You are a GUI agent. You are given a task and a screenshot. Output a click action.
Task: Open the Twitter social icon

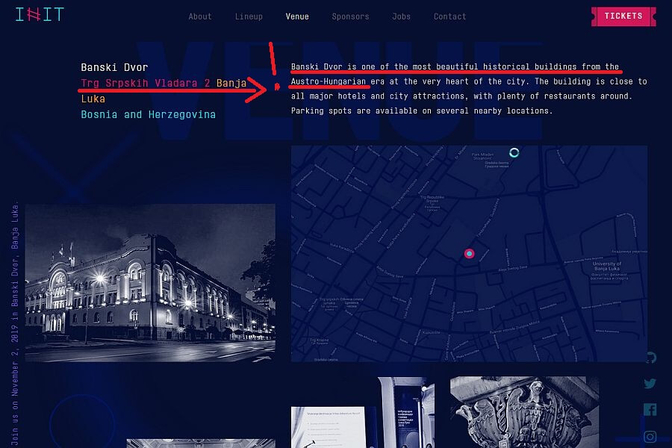[x=651, y=384]
